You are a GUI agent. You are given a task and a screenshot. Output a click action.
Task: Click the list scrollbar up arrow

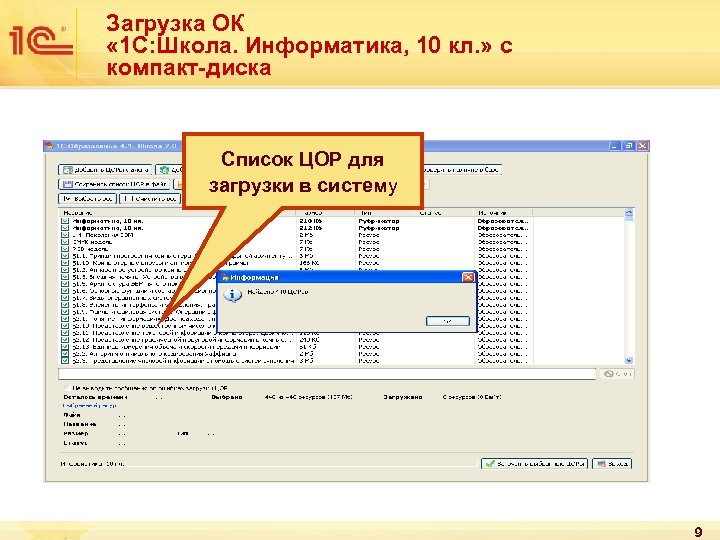click(629, 213)
